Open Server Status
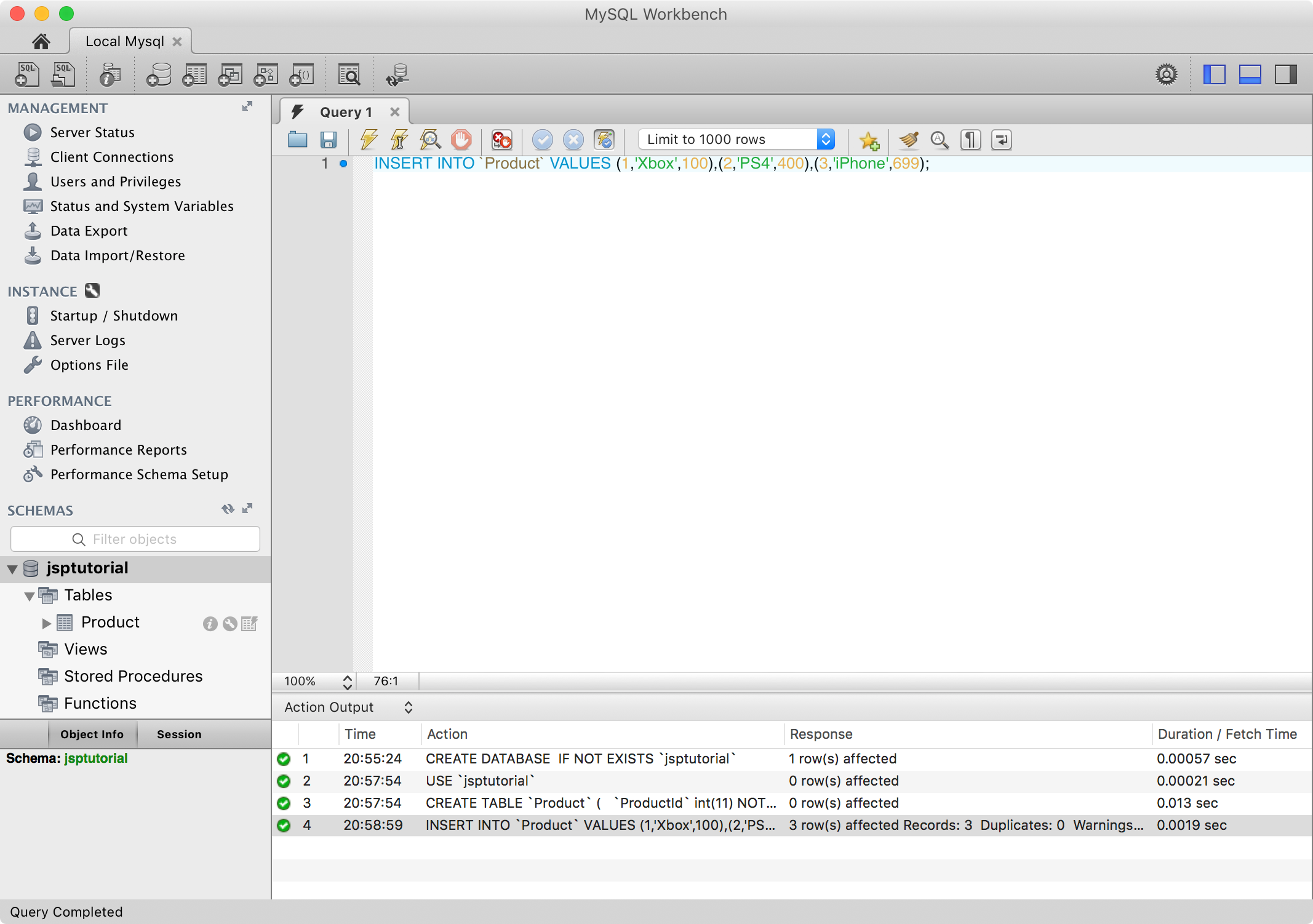 (x=92, y=132)
